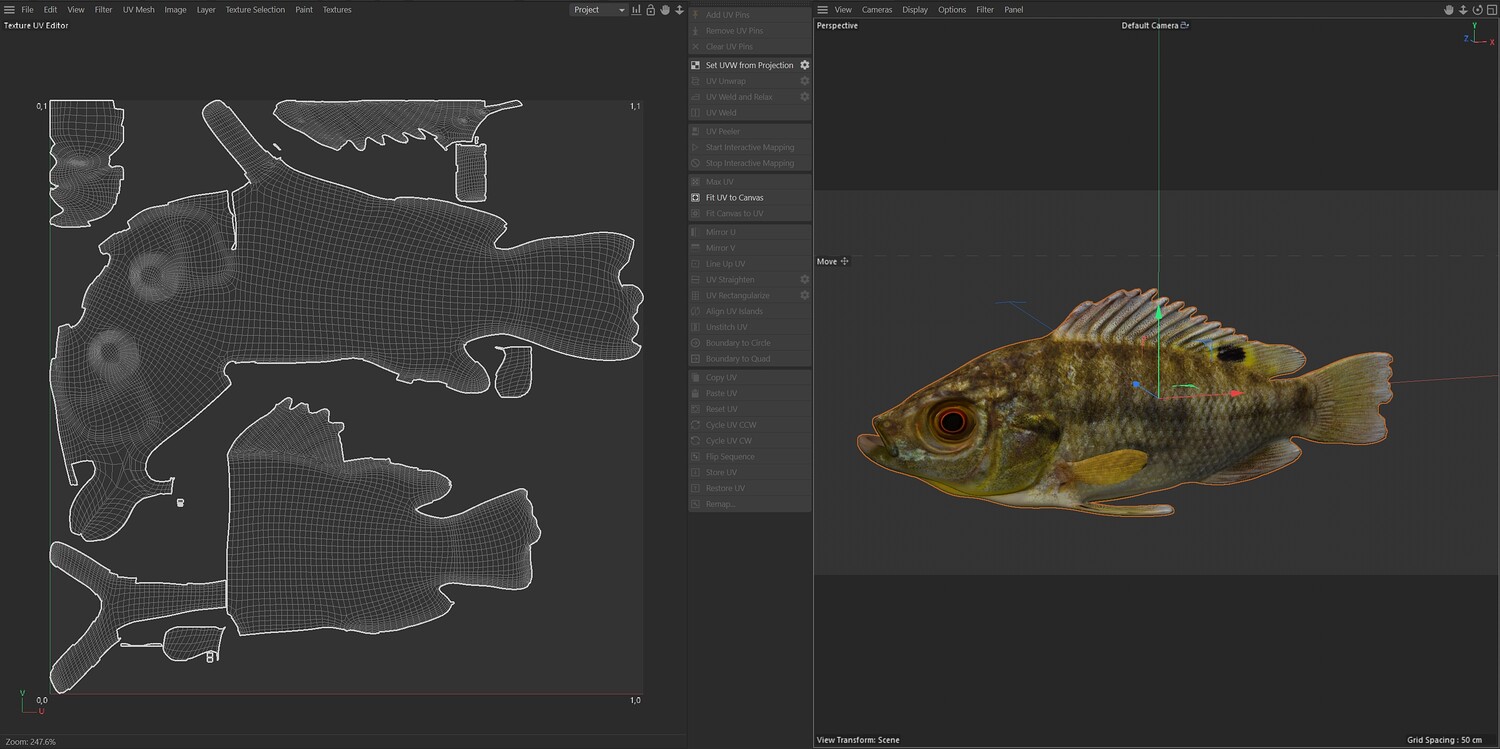Open the Perspective viewport hamburger menu
This screenshot has height=749, width=1500.
point(822,10)
